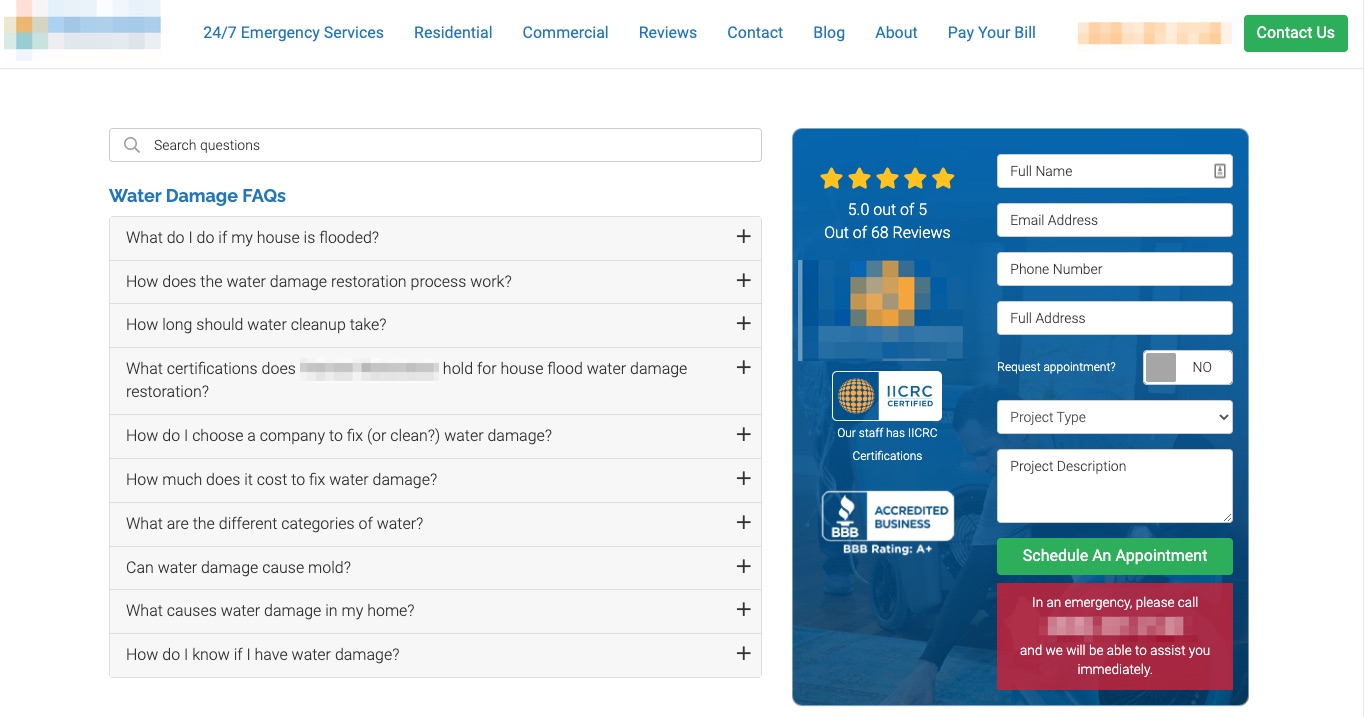
Task: Open the Project Type dropdown
Action: (1114, 417)
